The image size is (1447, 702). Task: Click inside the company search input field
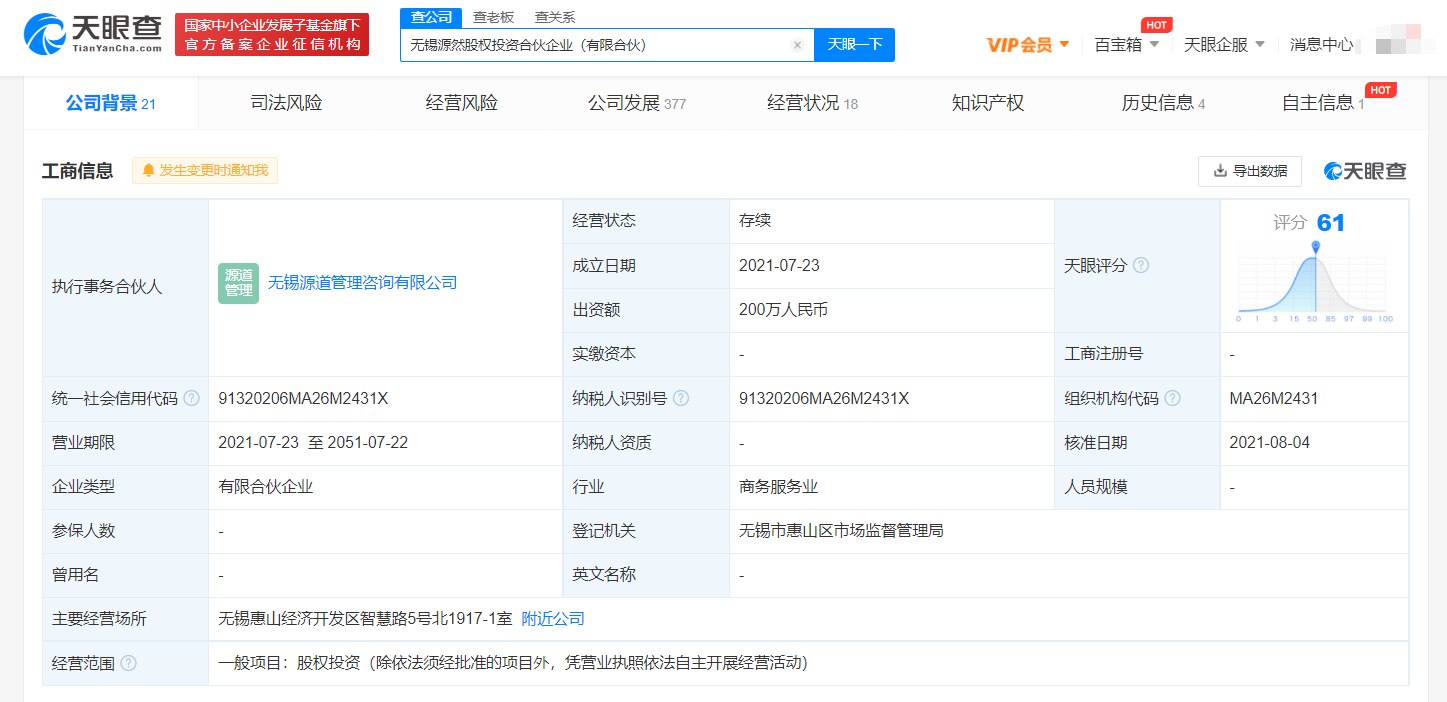pos(600,45)
